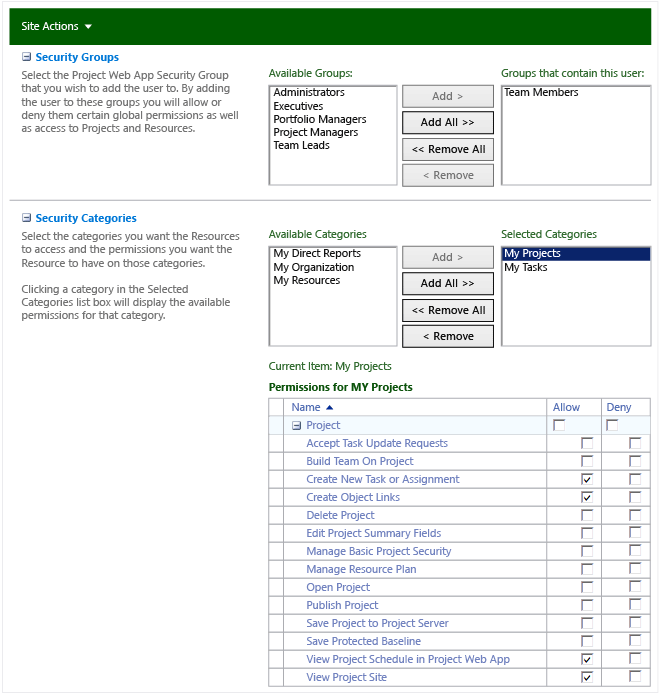Click the Deny column header
The image size is (660, 694).
[x=618, y=407]
